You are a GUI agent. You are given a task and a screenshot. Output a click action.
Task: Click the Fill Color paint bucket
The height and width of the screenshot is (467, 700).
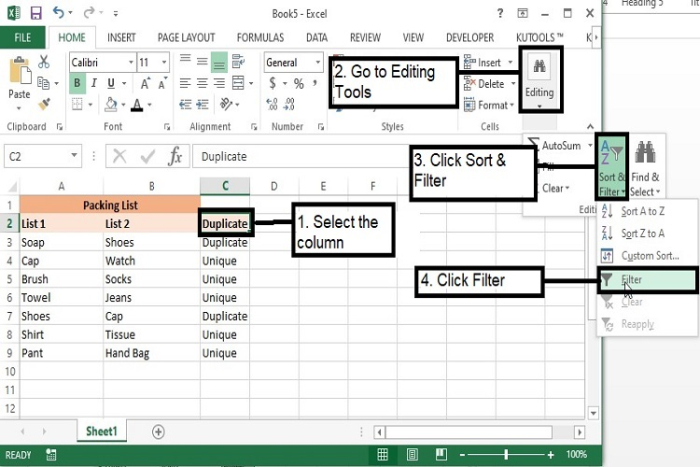(111, 104)
